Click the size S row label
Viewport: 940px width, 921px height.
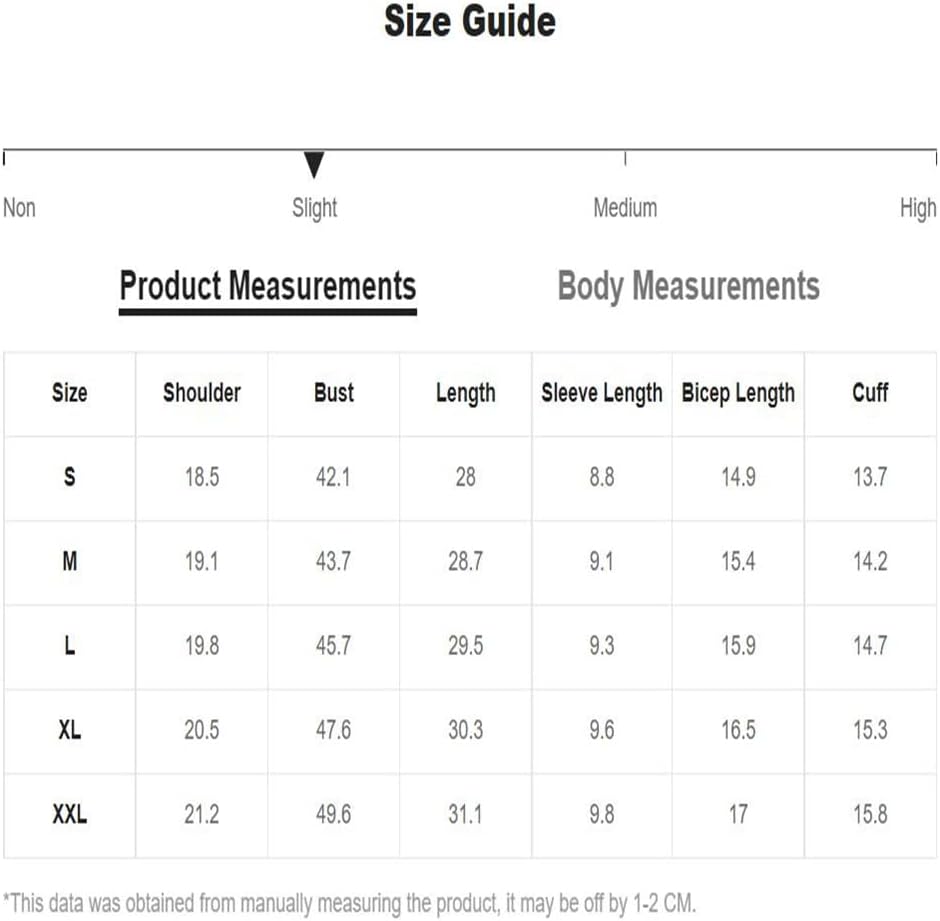pos(70,477)
